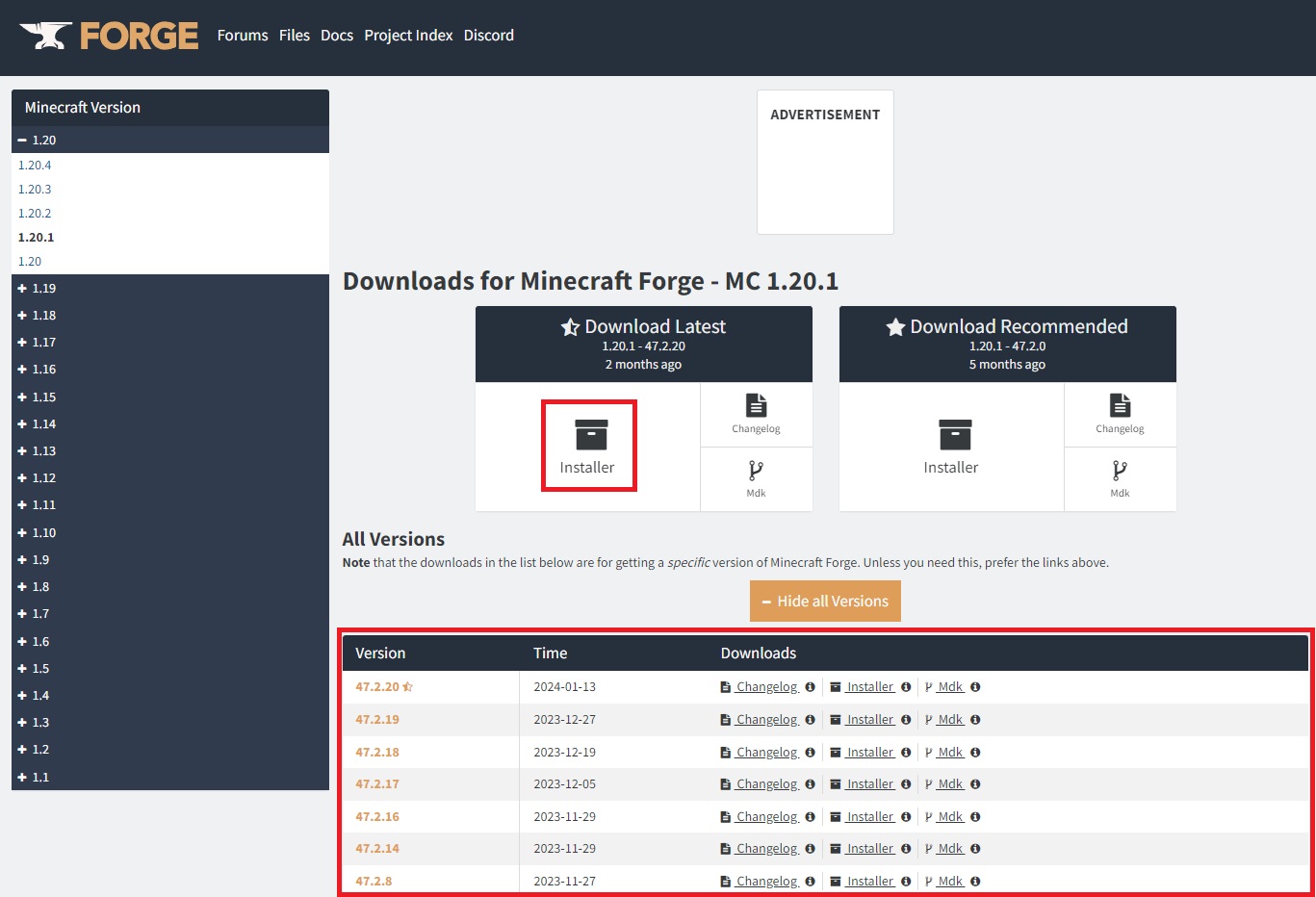Click info icon beside 47.2.19 Installer
The height and width of the screenshot is (897, 1316).
pos(906,720)
